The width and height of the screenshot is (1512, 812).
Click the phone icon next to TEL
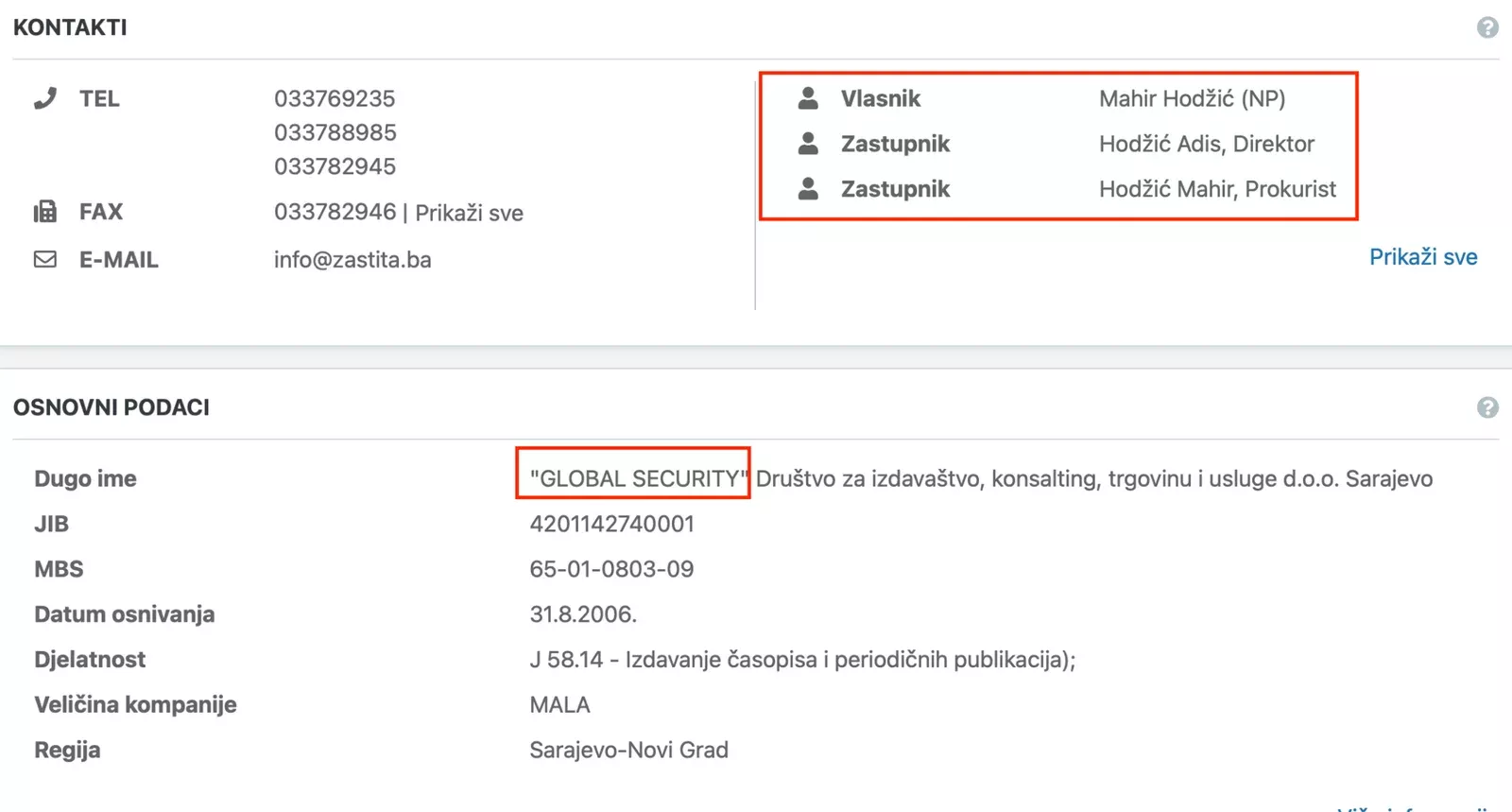(45, 98)
